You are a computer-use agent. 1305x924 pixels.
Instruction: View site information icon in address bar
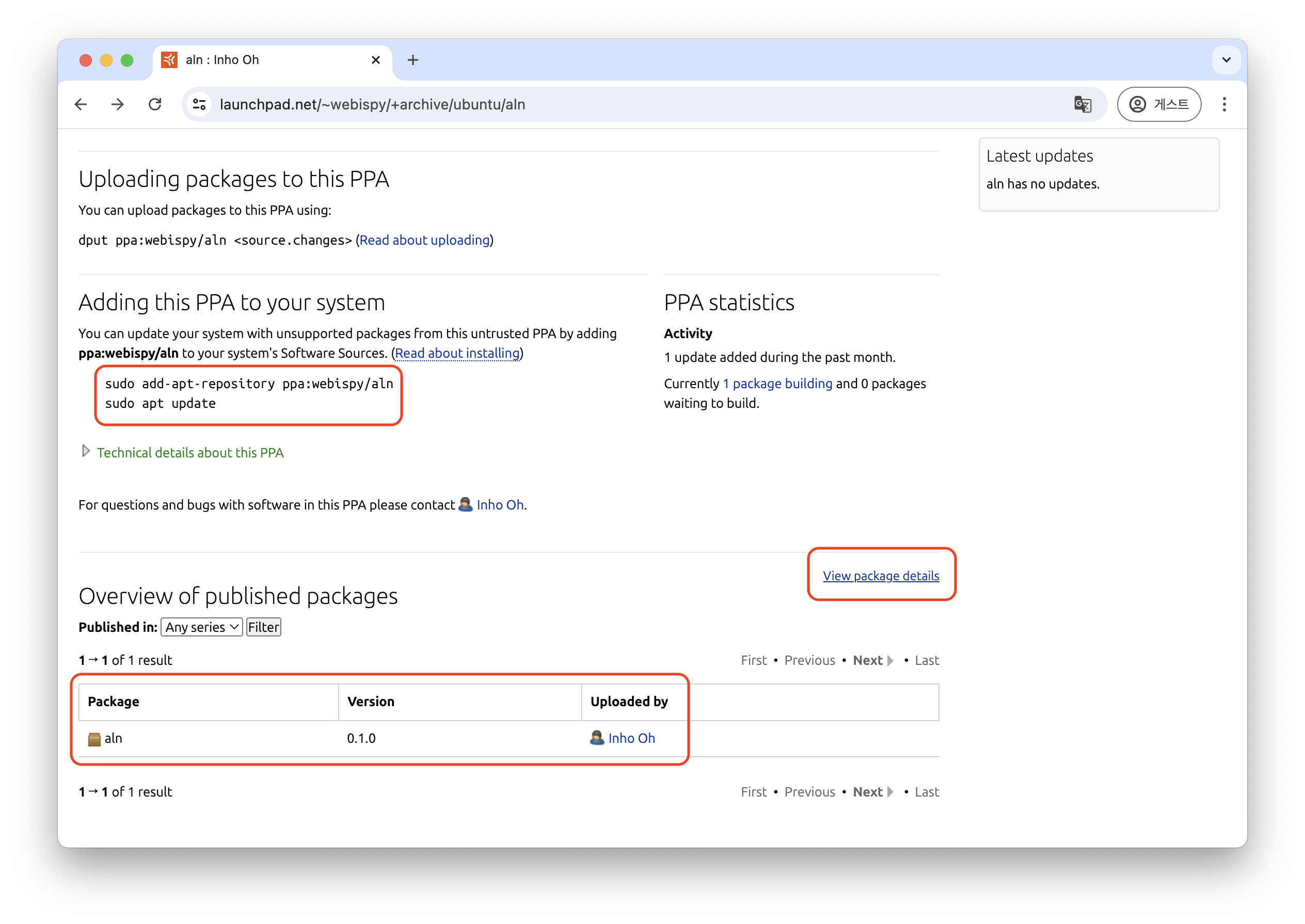tap(199, 105)
